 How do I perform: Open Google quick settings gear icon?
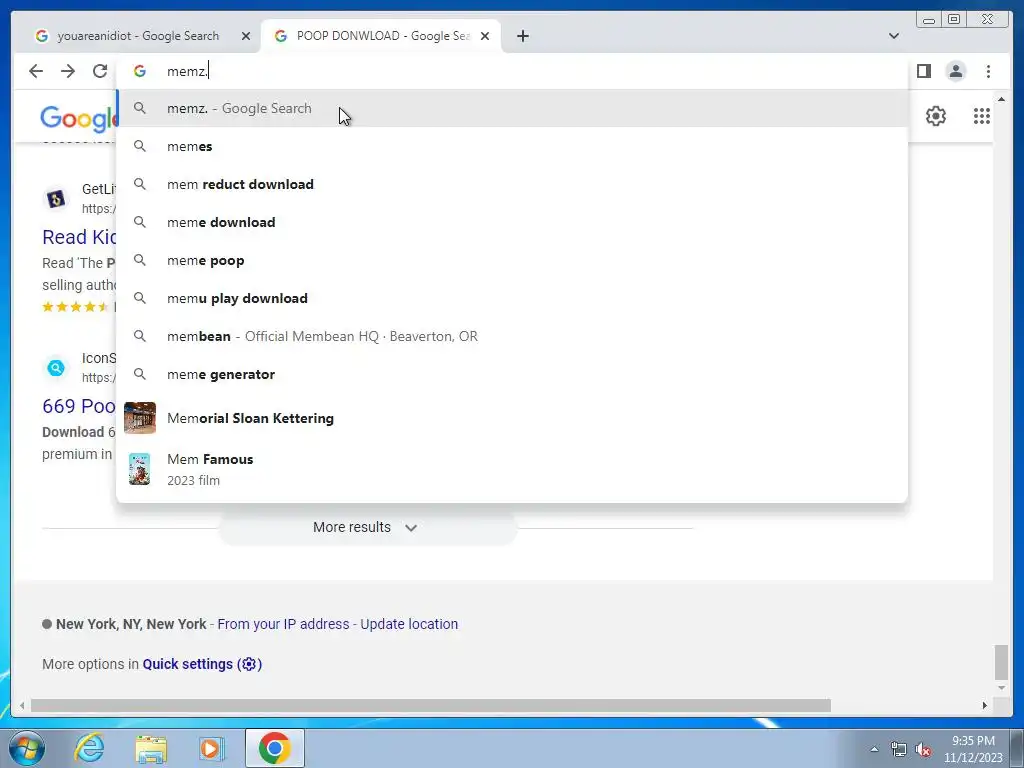(935, 116)
